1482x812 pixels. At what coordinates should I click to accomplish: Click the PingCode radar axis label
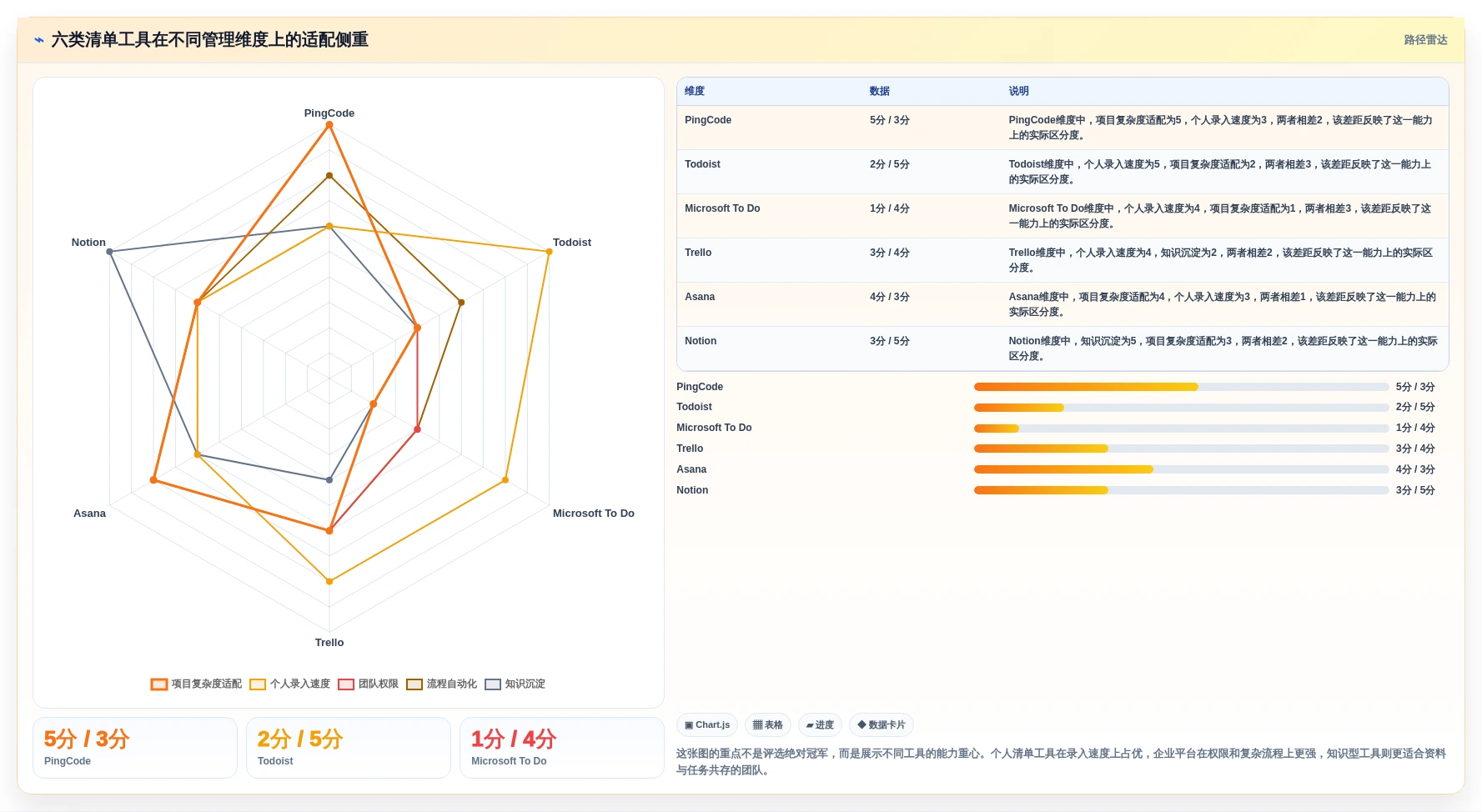[x=329, y=113]
